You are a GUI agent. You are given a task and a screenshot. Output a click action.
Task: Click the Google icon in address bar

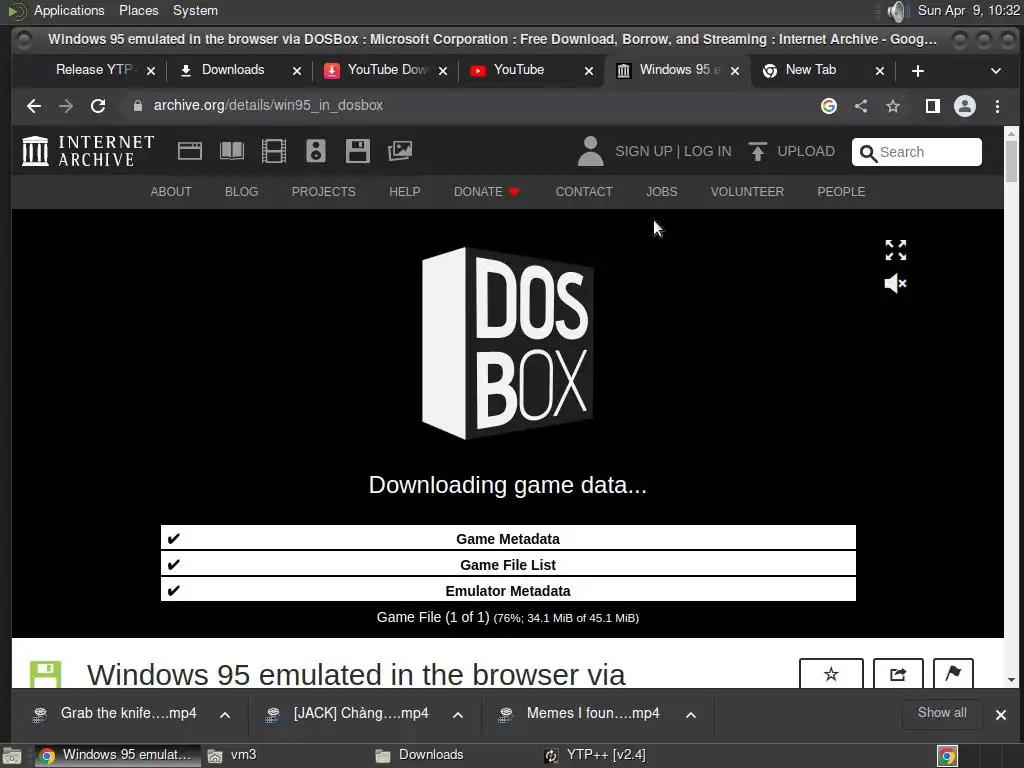(x=829, y=106)
